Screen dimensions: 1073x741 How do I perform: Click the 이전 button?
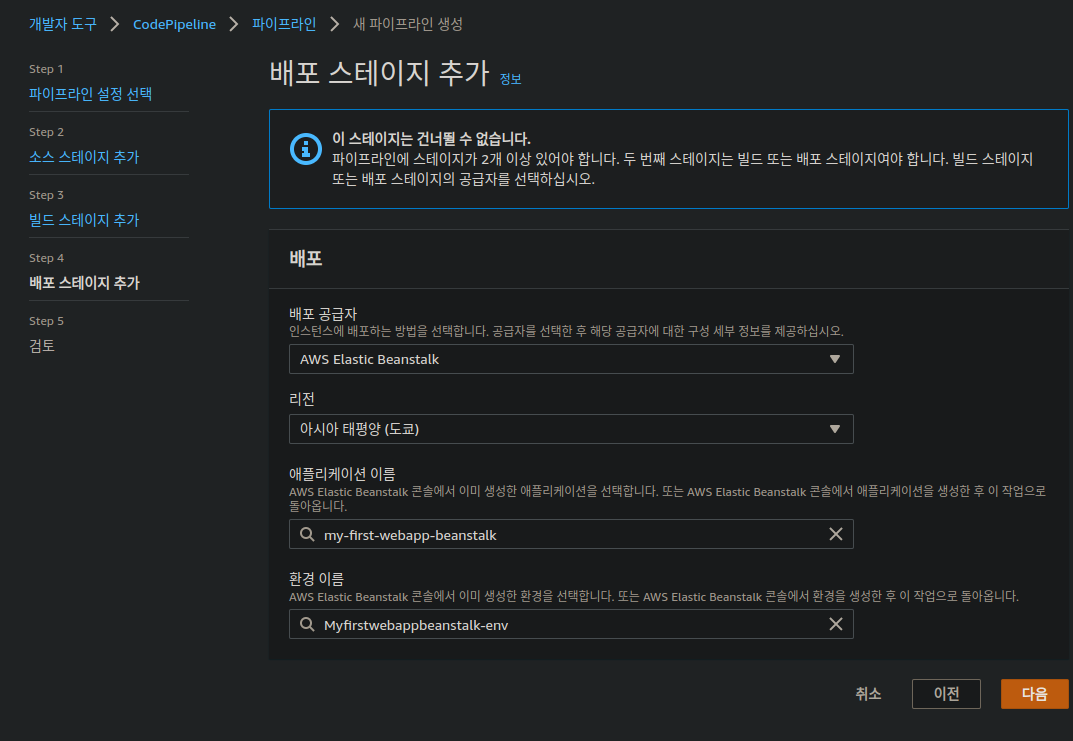[946, 694]
